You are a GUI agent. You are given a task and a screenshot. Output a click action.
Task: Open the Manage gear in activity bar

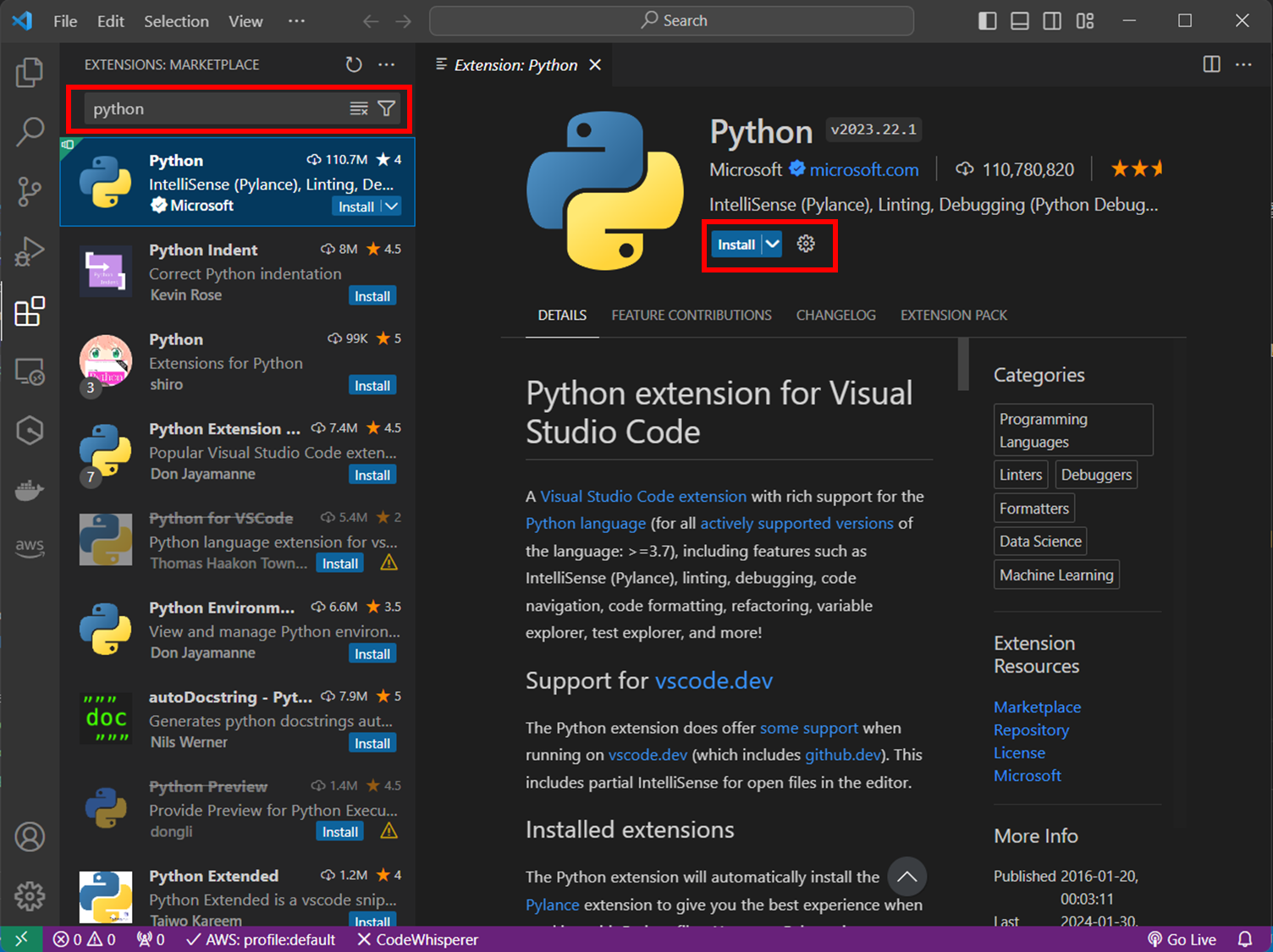point(30,895)
